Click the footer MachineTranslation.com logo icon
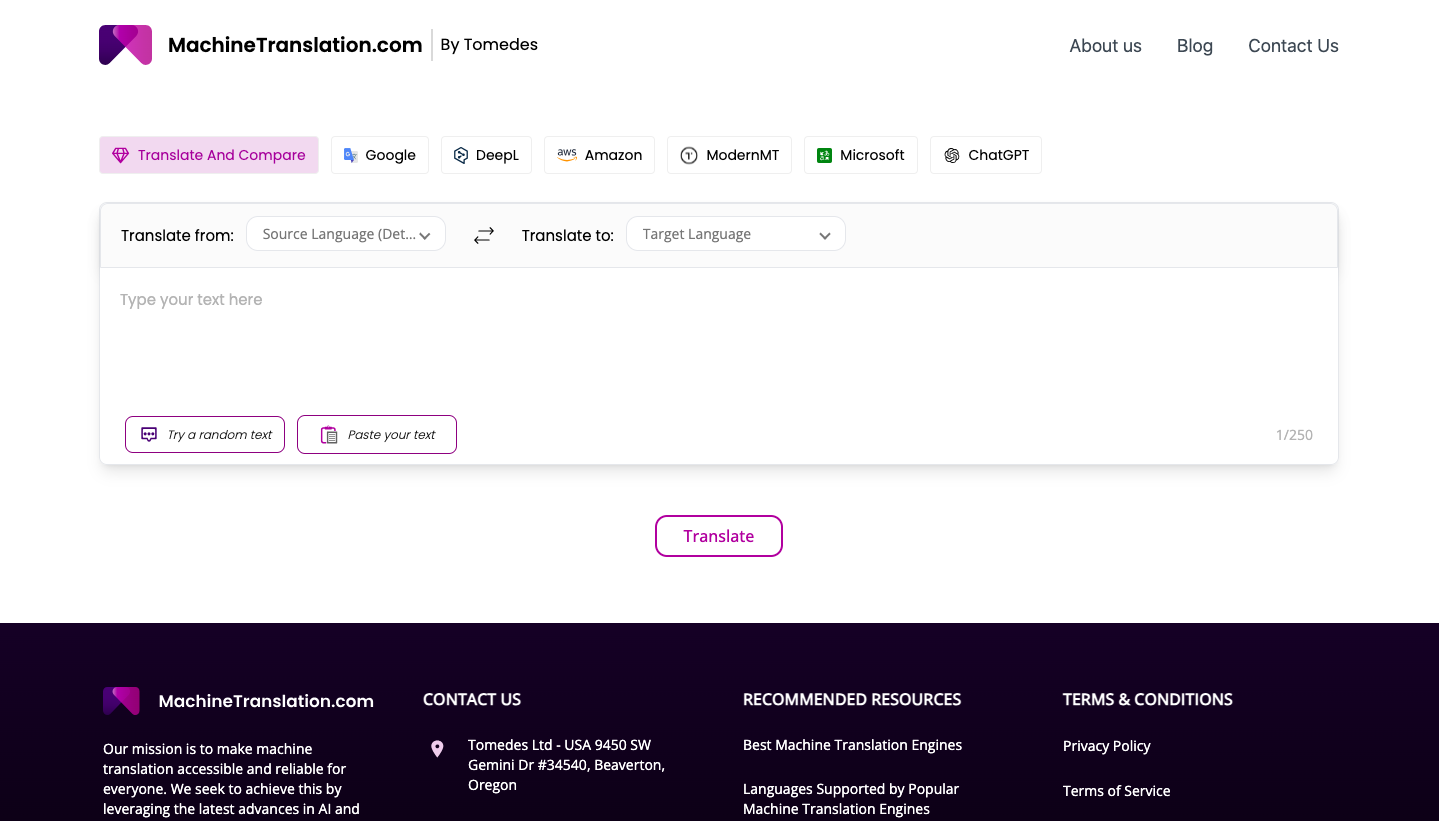 click(x=122, y=701)
